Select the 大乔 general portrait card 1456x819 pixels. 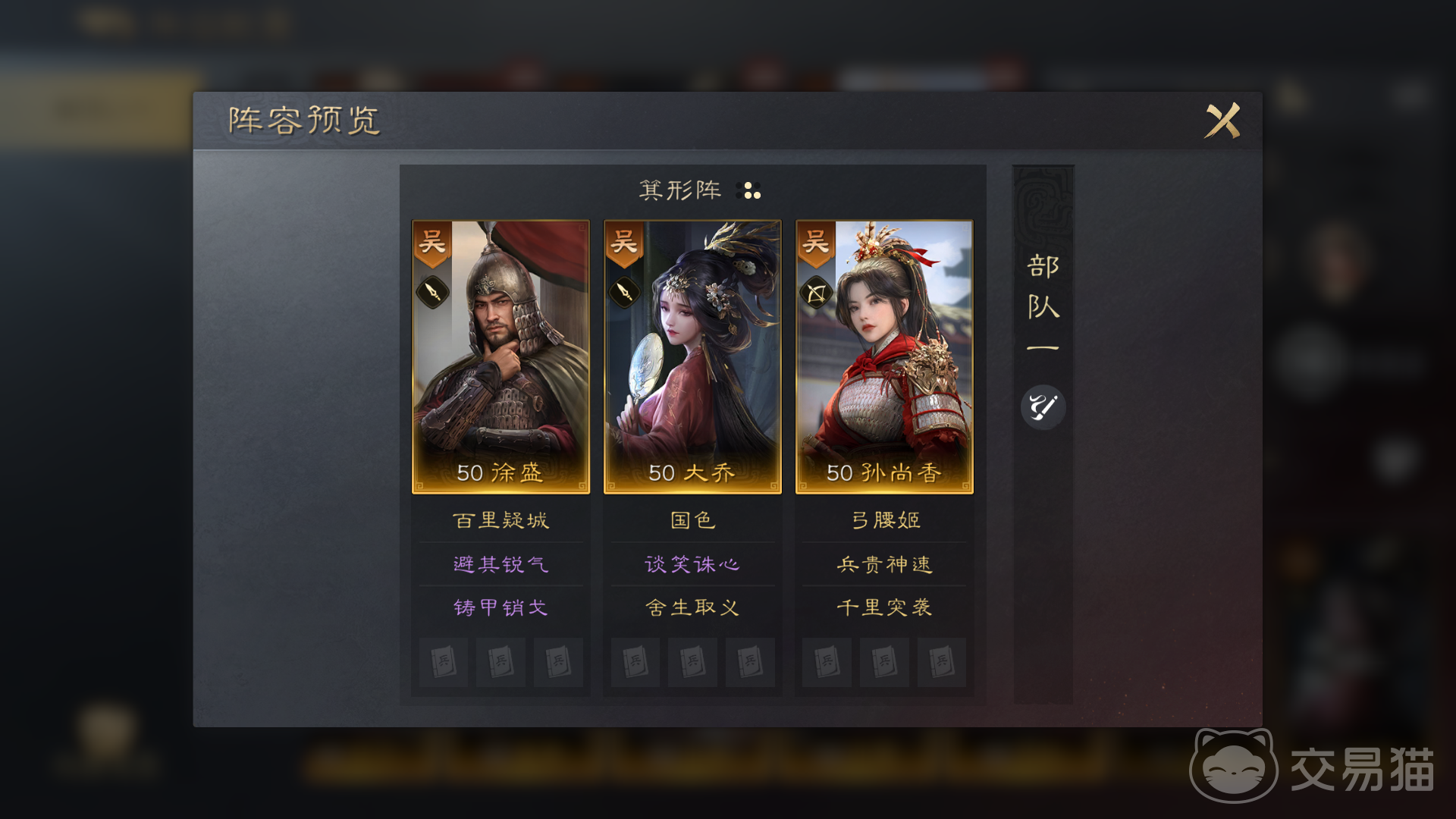pos(692,357)
